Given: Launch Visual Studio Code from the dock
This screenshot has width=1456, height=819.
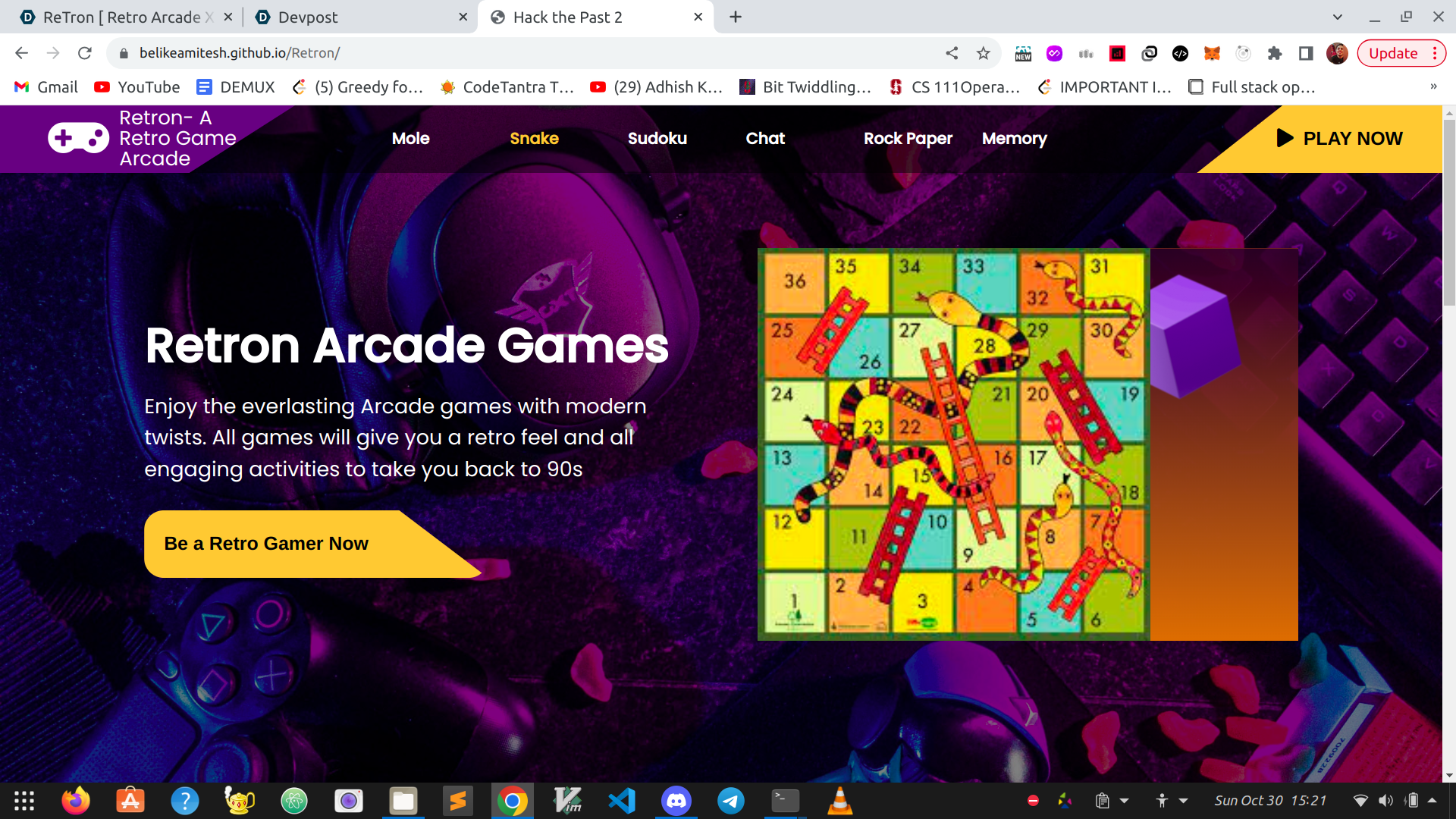Looking at the screenshot, I should point(622,801).
